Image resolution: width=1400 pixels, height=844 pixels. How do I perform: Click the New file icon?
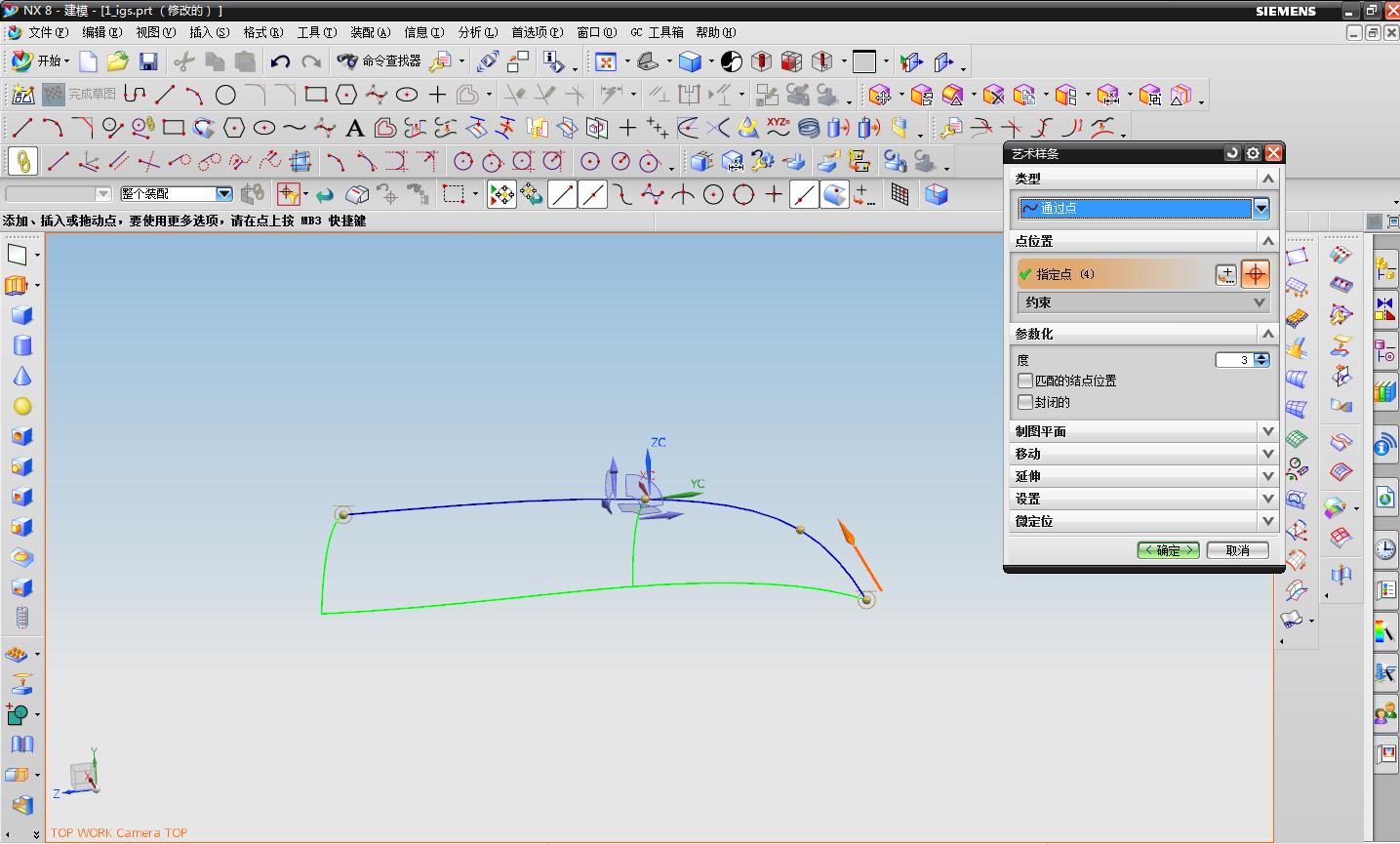(x=89, y=61)
